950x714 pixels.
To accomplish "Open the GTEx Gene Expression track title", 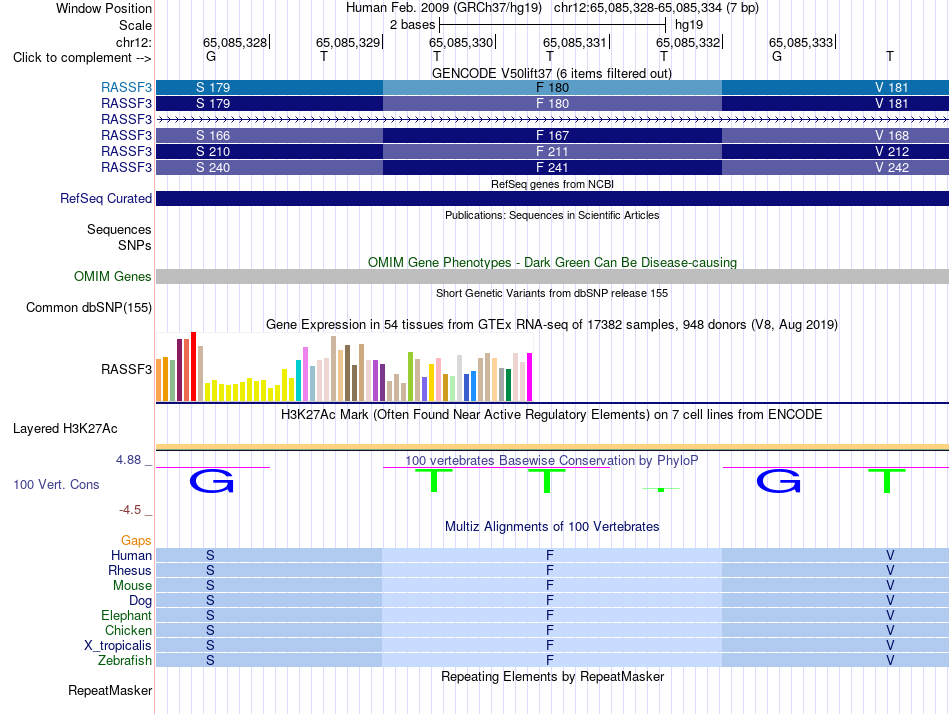I will tap(552, 324).
